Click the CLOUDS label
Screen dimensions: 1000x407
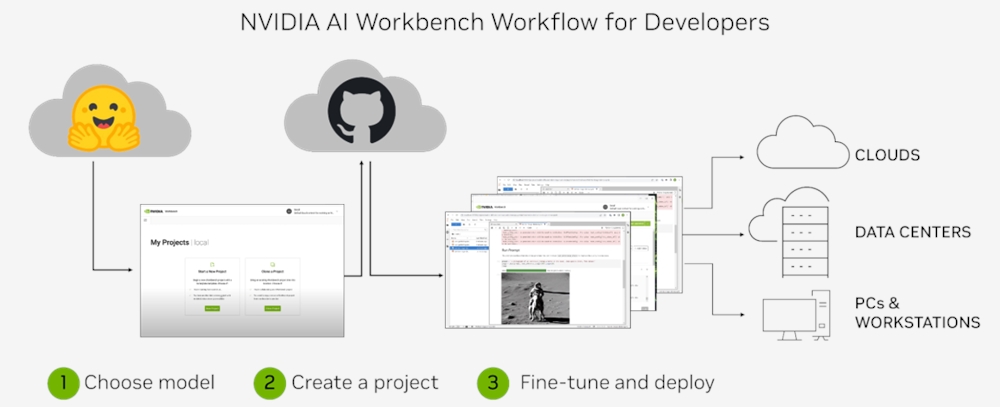(x=887, y=155)
